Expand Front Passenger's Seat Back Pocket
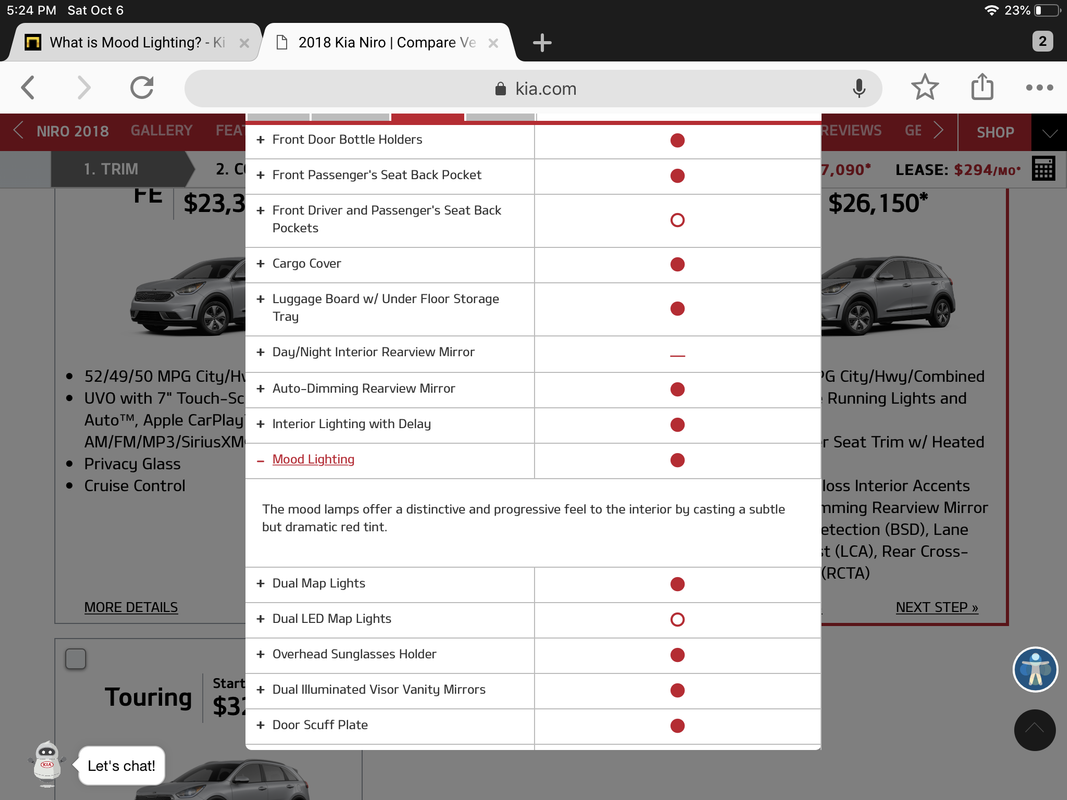The height and width of the screenshot is (800, 1067). click(x=260, y=175)
